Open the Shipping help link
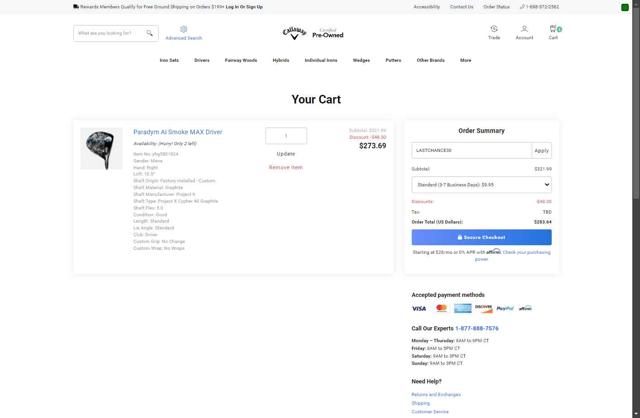Viewport: 640px width, 418px height. pos(420,403)
